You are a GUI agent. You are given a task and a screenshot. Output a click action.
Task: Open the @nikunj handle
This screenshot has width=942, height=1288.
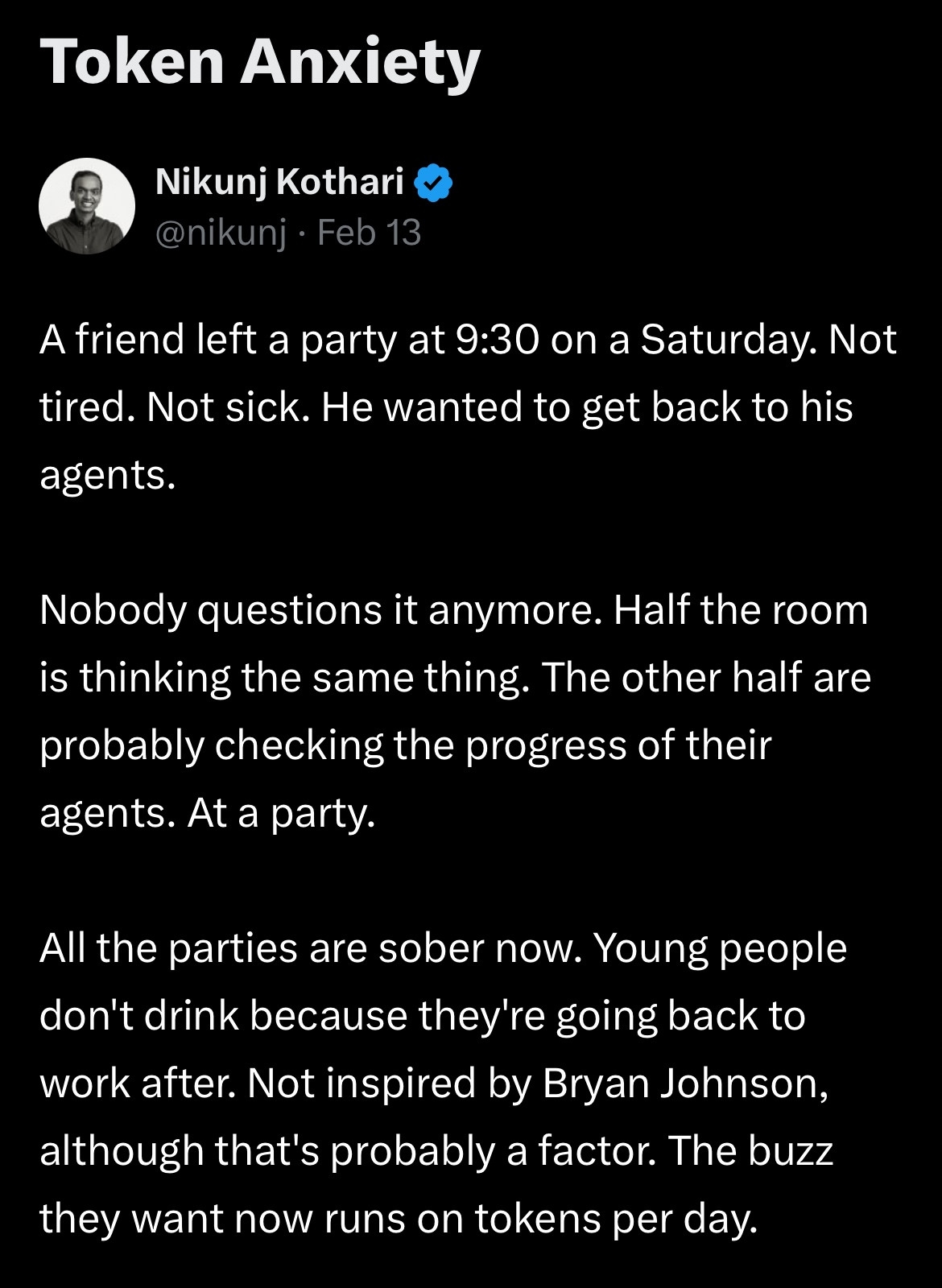220,233
